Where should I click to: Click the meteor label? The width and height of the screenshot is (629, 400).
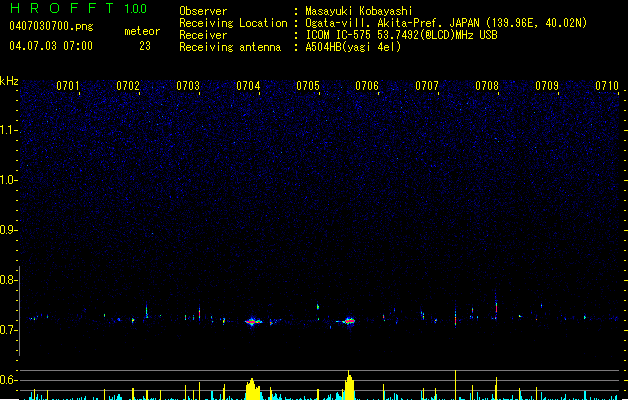(142, 31)
